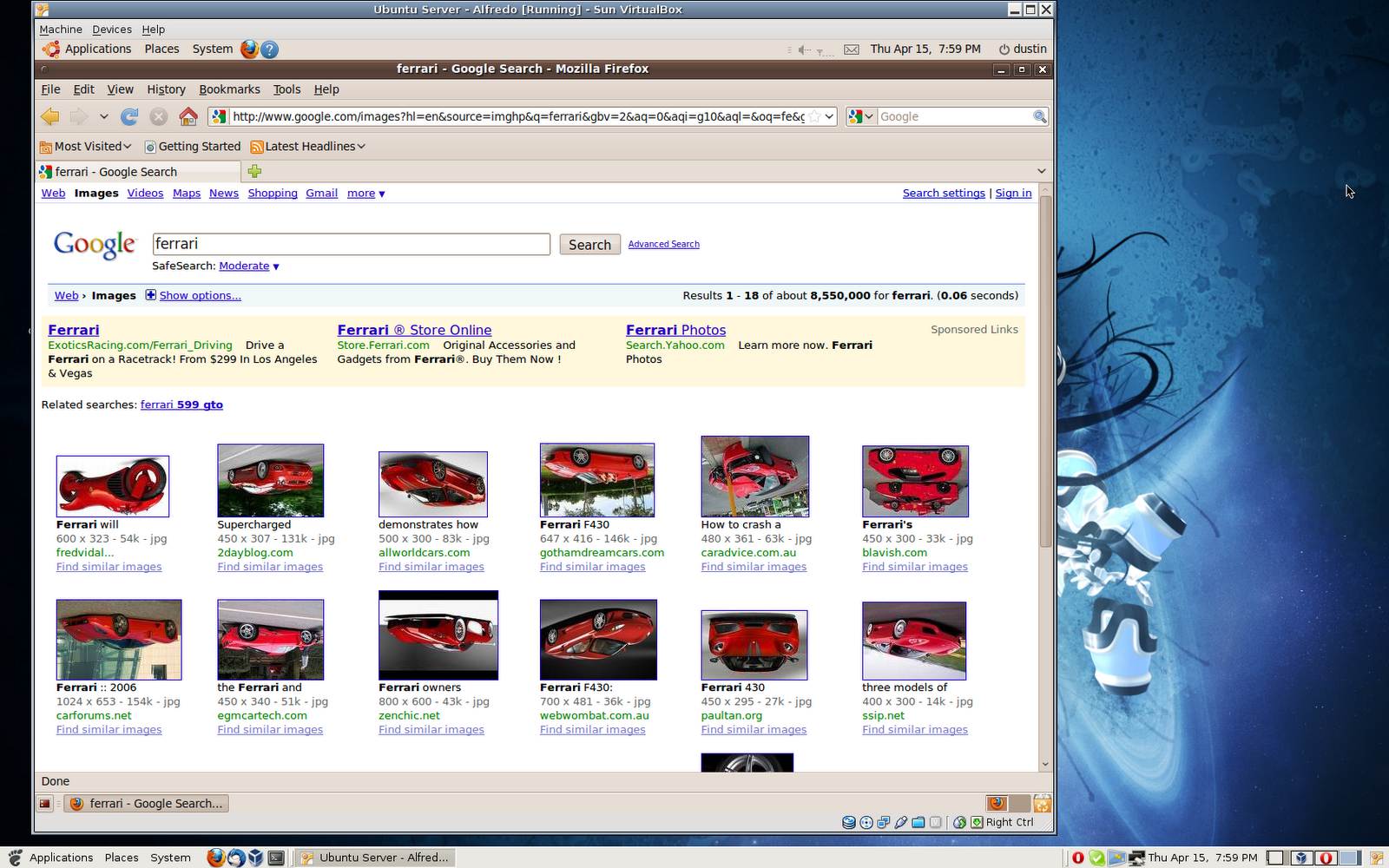This screenshot has width=1389, height=868.
Task: Open the more services dropdown
Action: [x=365, y=194]
